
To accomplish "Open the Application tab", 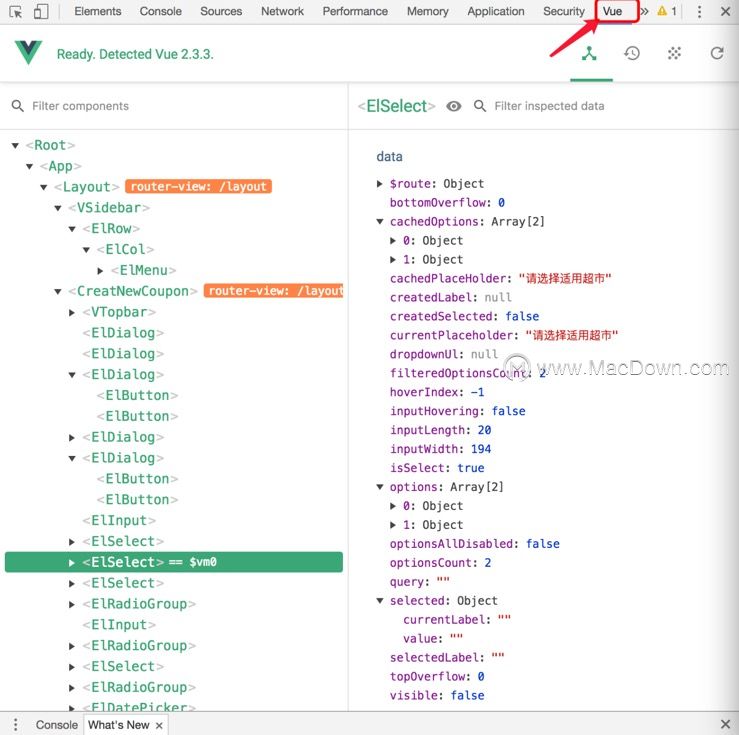I will click(x=496, y=11).
